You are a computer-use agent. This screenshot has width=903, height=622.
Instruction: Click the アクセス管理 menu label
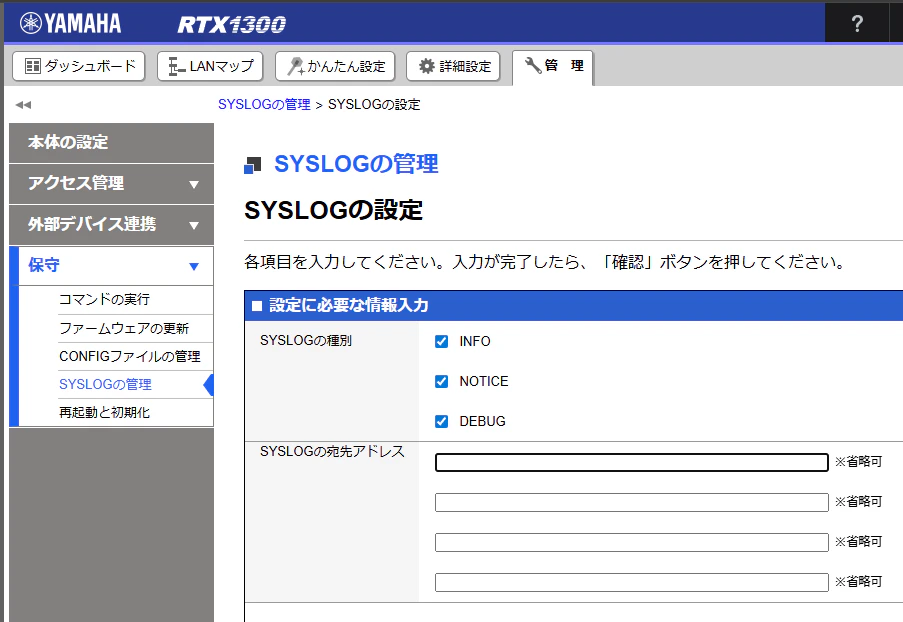76,183
